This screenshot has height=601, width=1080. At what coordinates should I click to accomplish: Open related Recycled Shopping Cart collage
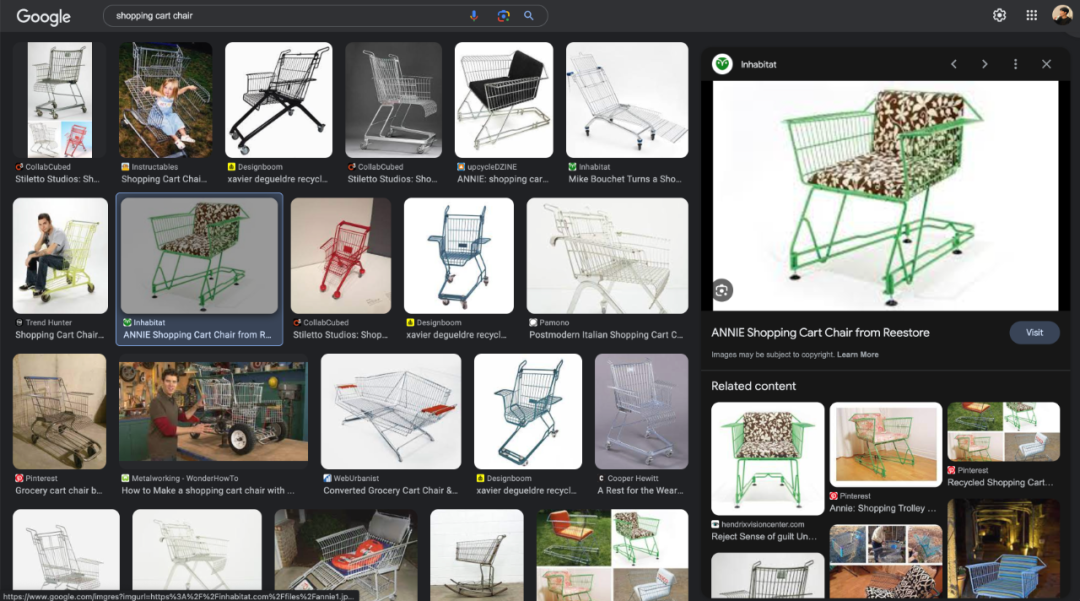(x=1004, y=432)
